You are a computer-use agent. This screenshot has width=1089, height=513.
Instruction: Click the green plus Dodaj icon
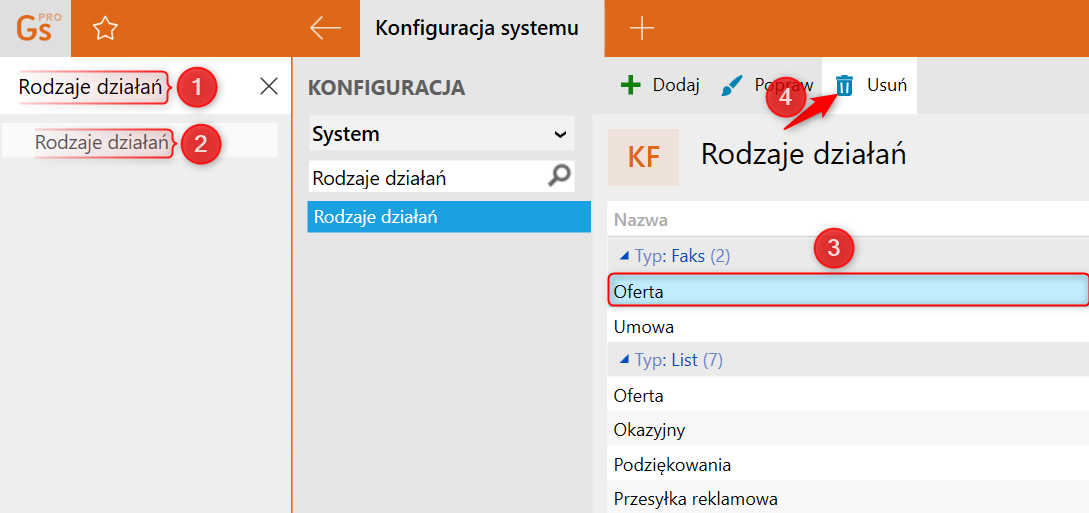[x=631, y=85]
